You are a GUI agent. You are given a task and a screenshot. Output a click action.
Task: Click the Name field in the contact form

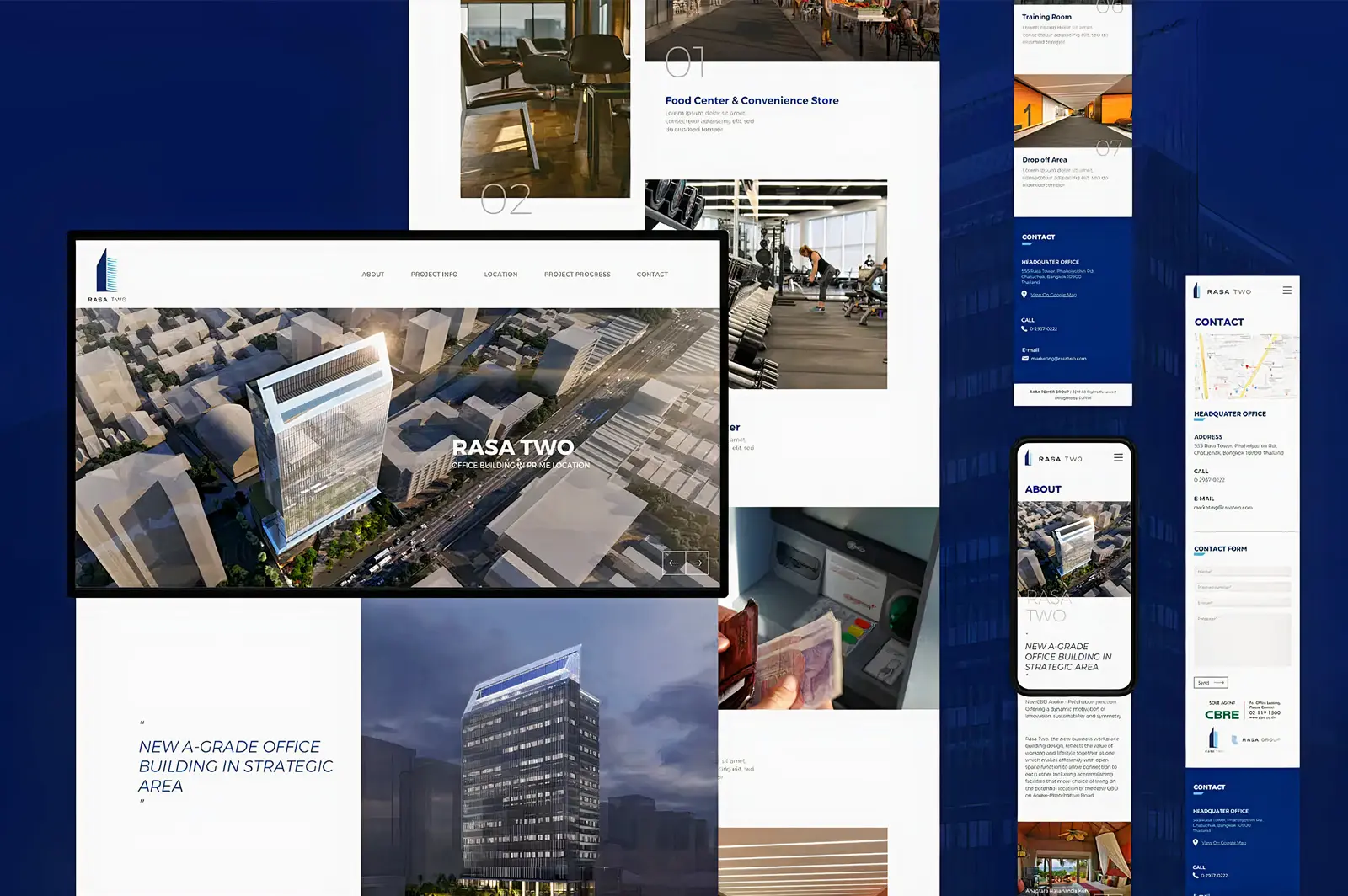click(x=1243, y=571)
